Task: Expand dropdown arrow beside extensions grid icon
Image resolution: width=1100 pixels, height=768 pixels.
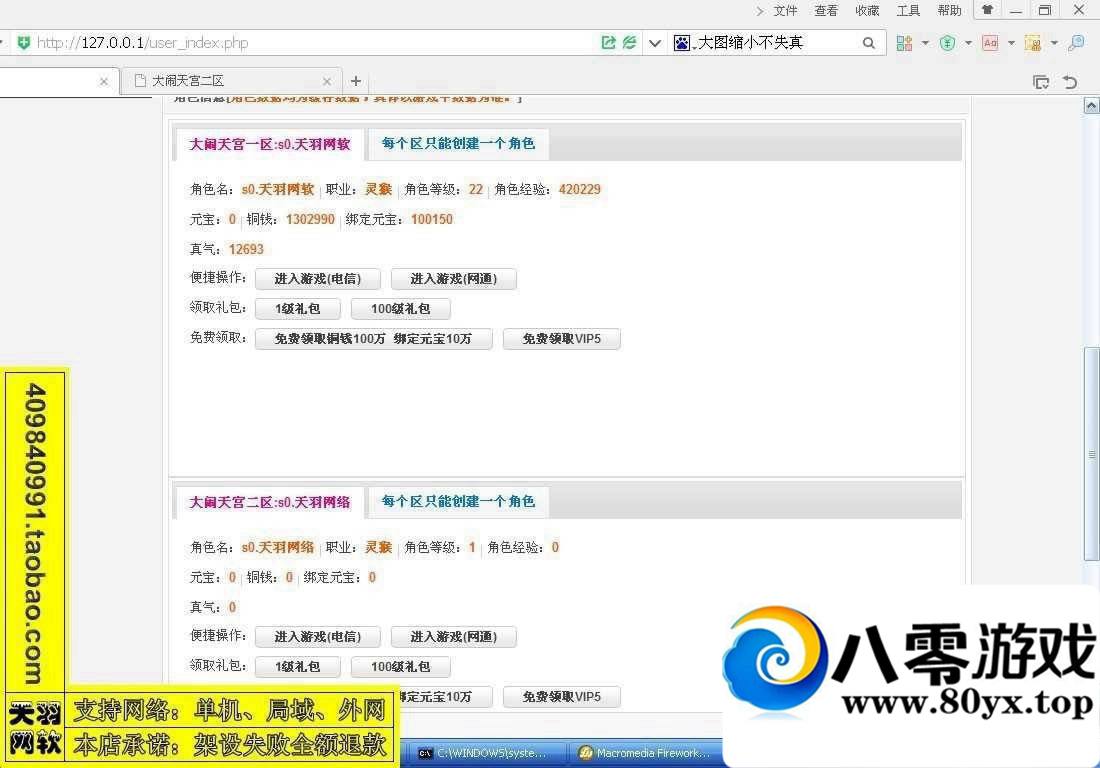Action: point(925,43)
